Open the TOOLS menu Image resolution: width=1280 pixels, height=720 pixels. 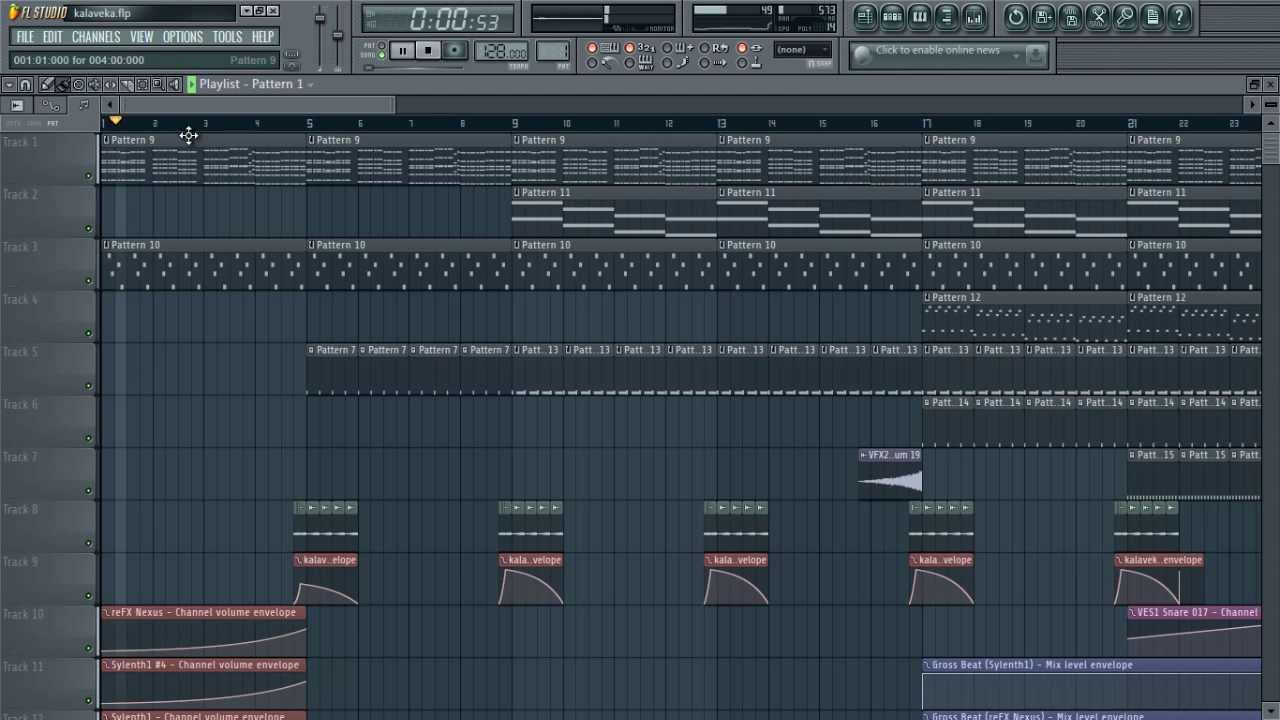pyautogui.click(x=227, y=37)
